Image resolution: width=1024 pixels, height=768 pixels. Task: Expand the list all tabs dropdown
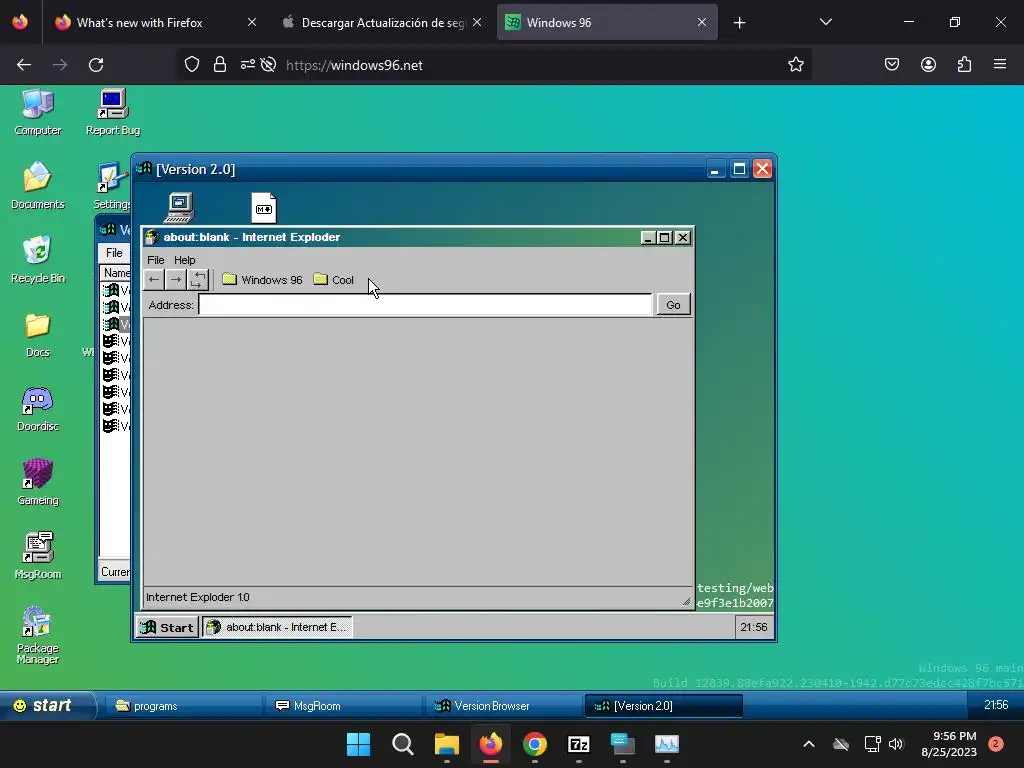pyautogui.click(x=825, y=22)
